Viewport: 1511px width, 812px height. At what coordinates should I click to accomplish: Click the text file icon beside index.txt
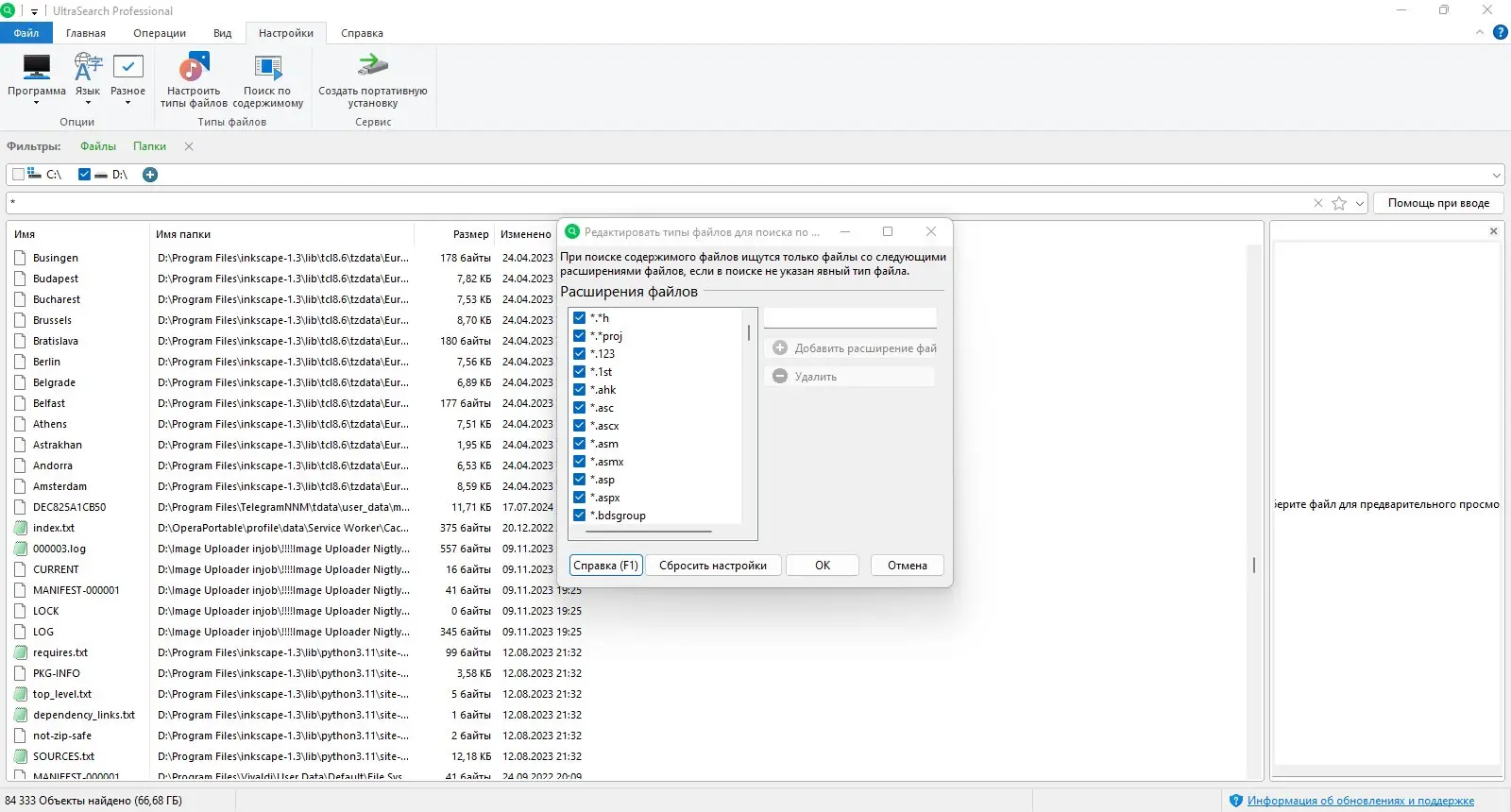(20, 528)
